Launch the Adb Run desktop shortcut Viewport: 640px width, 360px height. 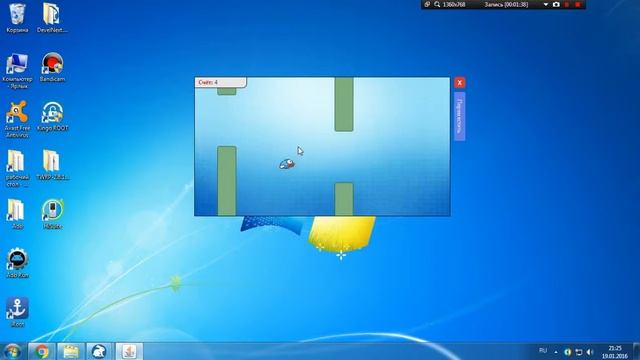pos(17,263)
